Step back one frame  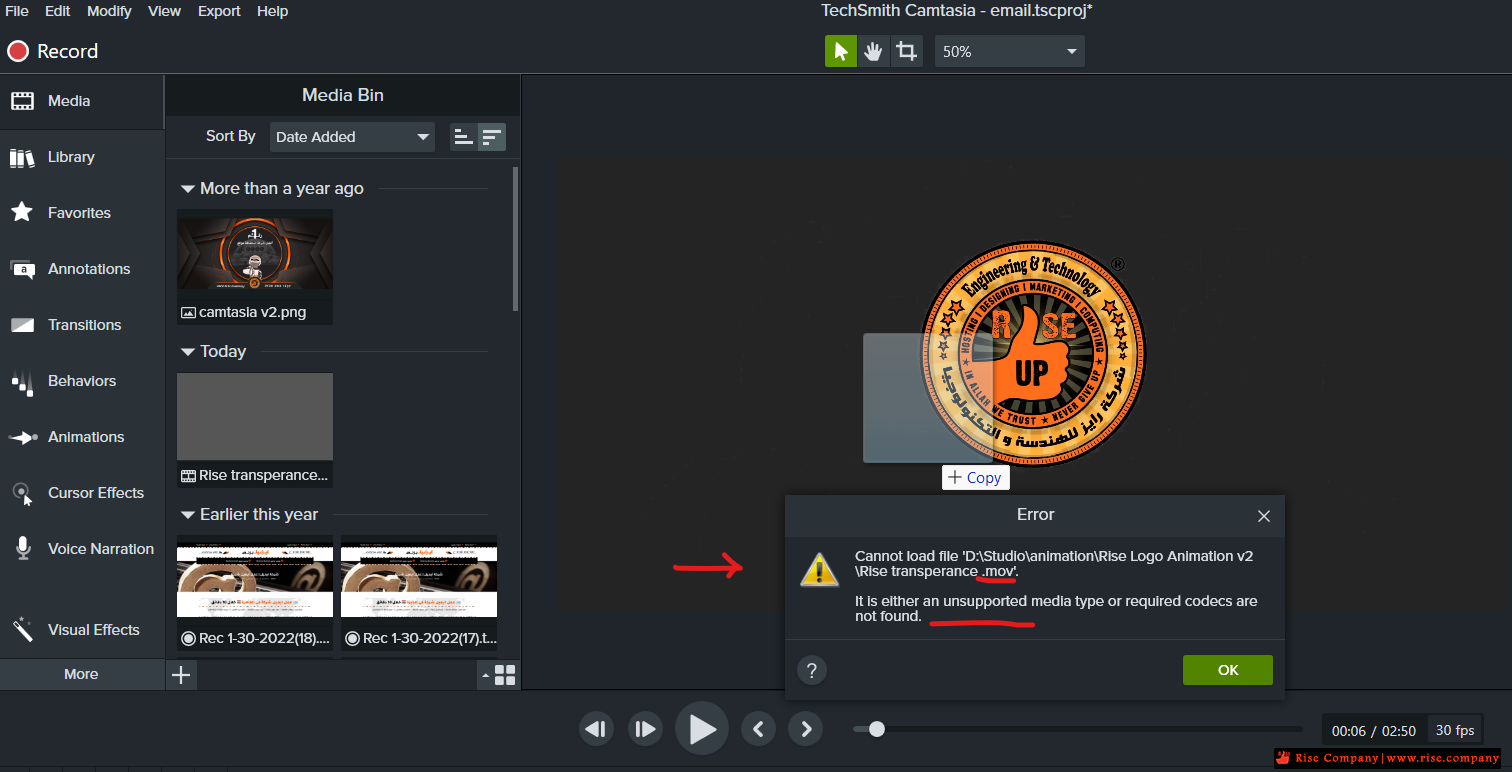tap(597, 729)
